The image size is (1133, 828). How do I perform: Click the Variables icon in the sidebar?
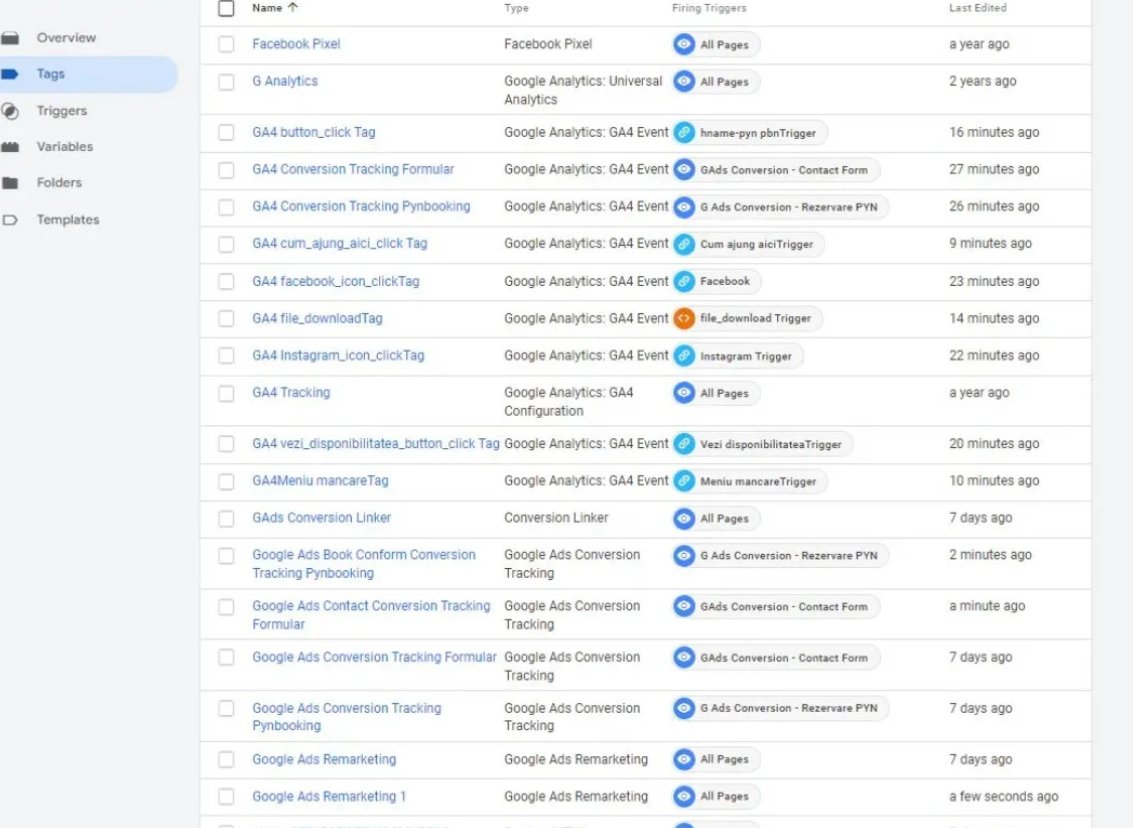(10, 147)
